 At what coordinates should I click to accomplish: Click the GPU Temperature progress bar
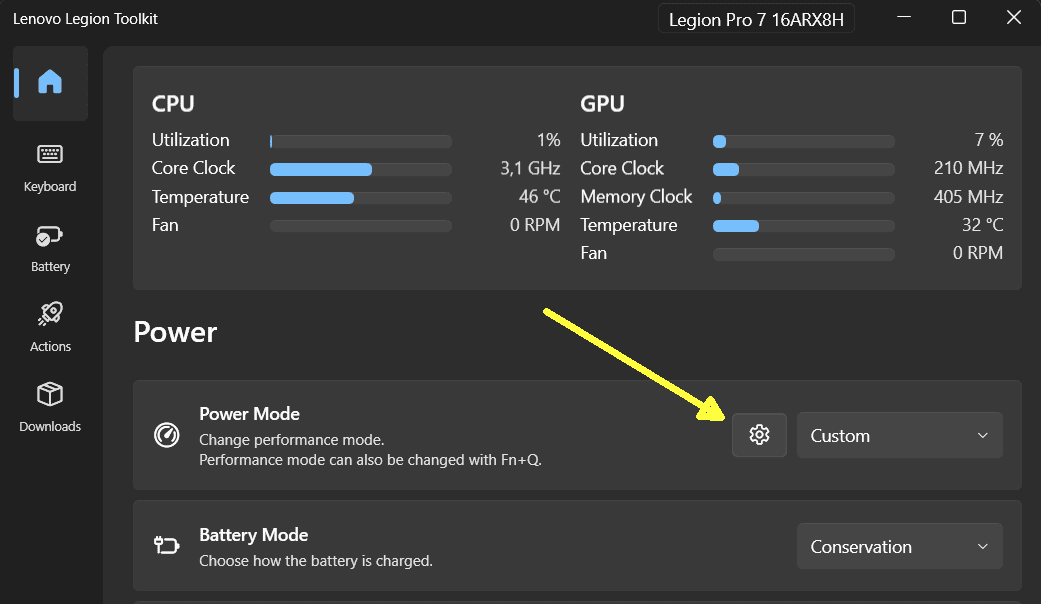[x=803, y=226]
